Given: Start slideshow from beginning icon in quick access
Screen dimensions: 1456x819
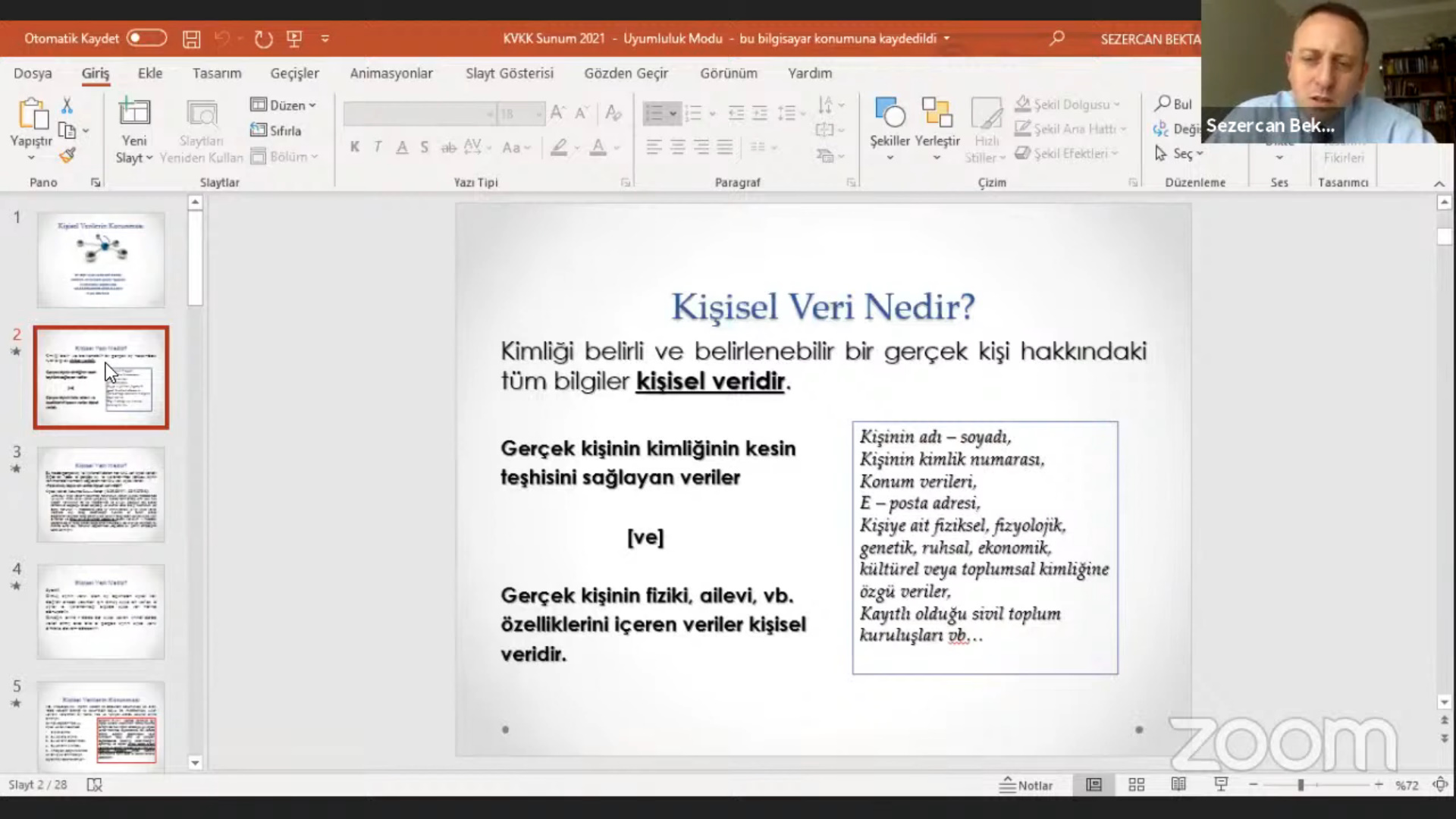Looking at the screenshot, I should pos(294,39).
